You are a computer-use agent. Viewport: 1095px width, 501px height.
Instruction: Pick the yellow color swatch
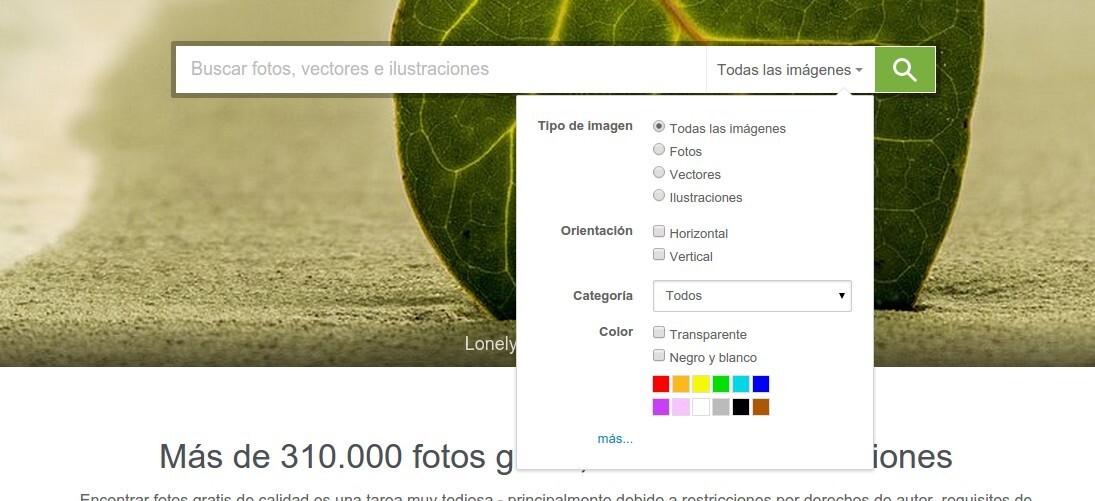tap(701, 384)
